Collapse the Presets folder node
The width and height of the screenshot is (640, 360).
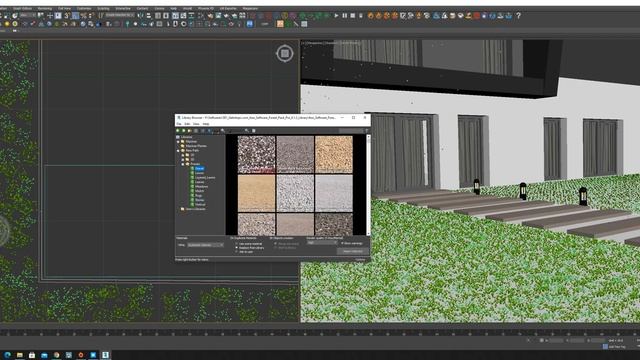coord(182,164)
